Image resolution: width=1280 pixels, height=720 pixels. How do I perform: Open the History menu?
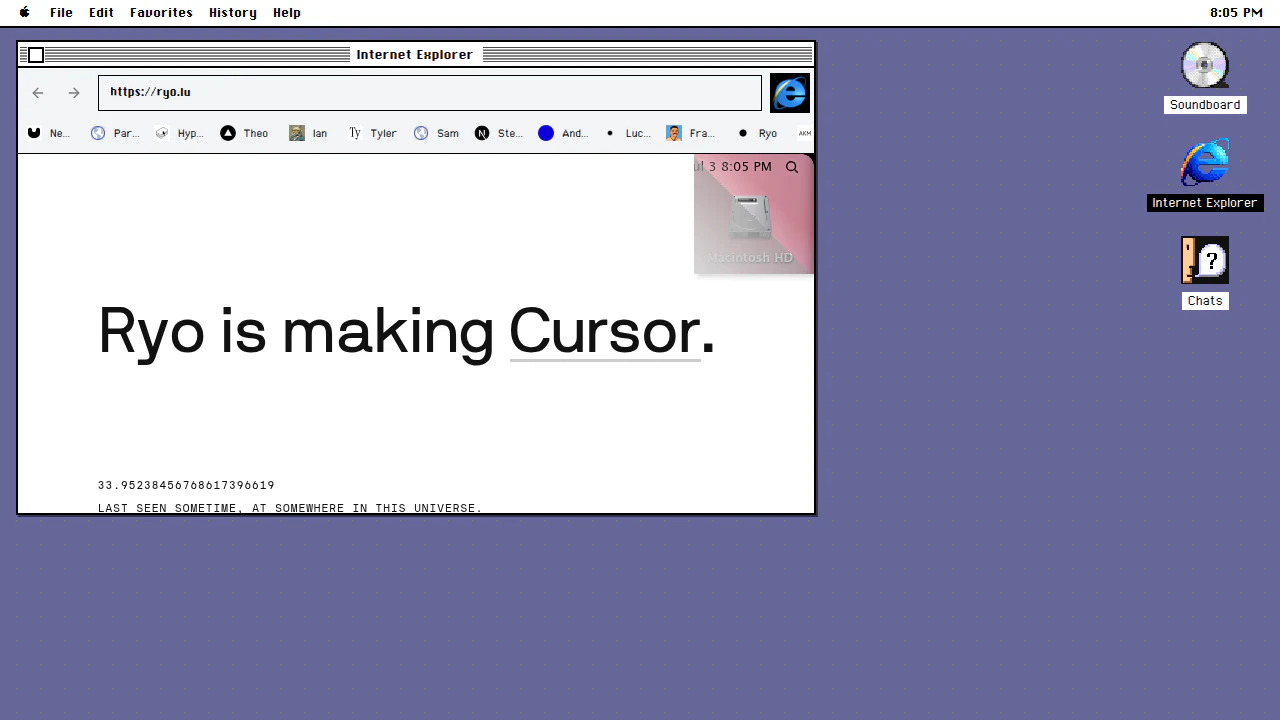tap(233, 13)
